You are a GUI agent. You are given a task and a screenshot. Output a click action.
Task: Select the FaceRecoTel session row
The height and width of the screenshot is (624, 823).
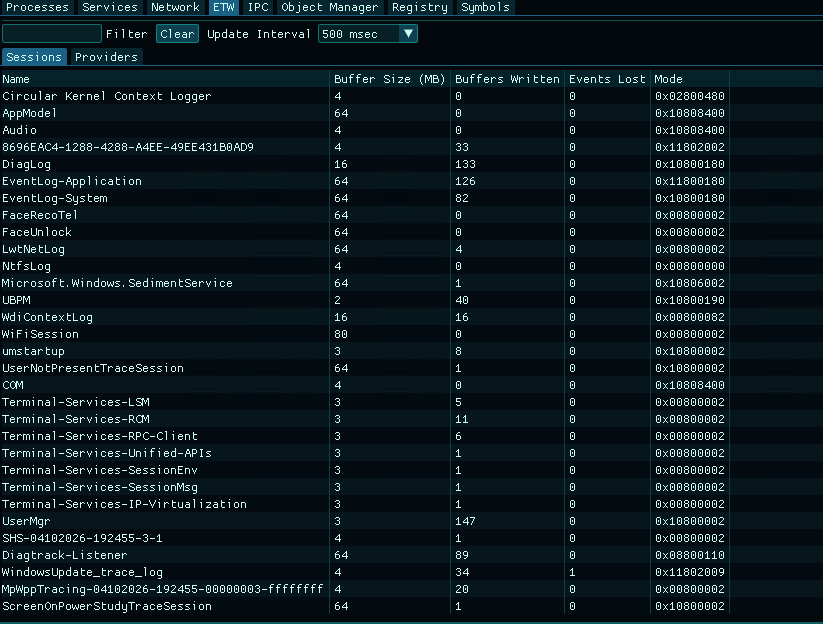tap(365, 215)
